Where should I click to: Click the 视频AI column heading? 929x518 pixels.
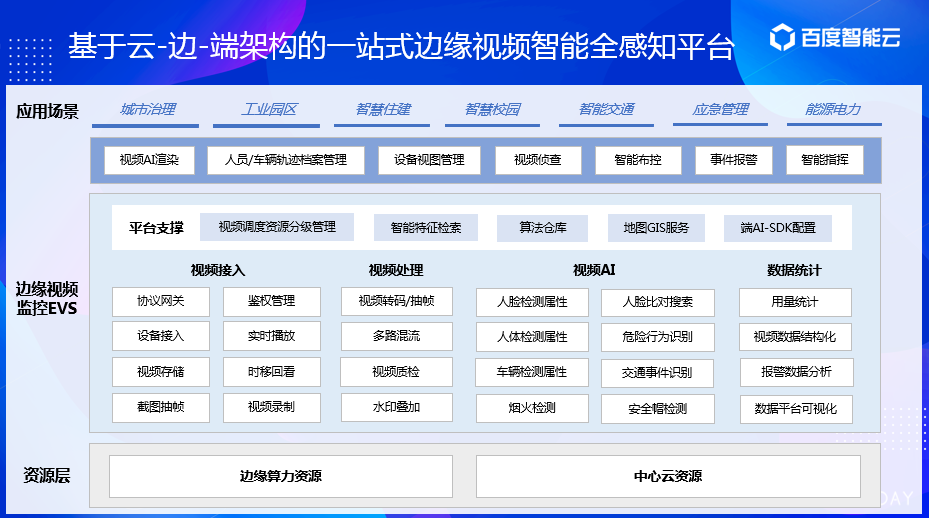pos(594,270)
